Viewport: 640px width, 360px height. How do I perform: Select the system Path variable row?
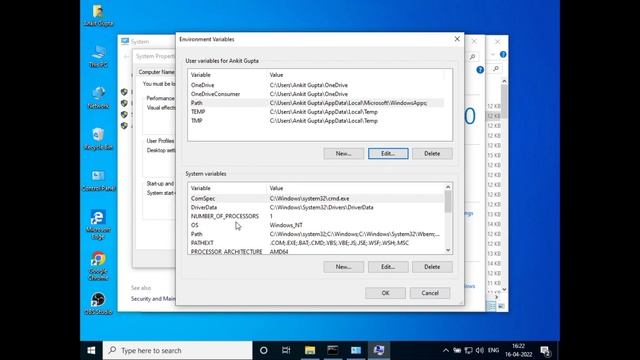[316, 234]
